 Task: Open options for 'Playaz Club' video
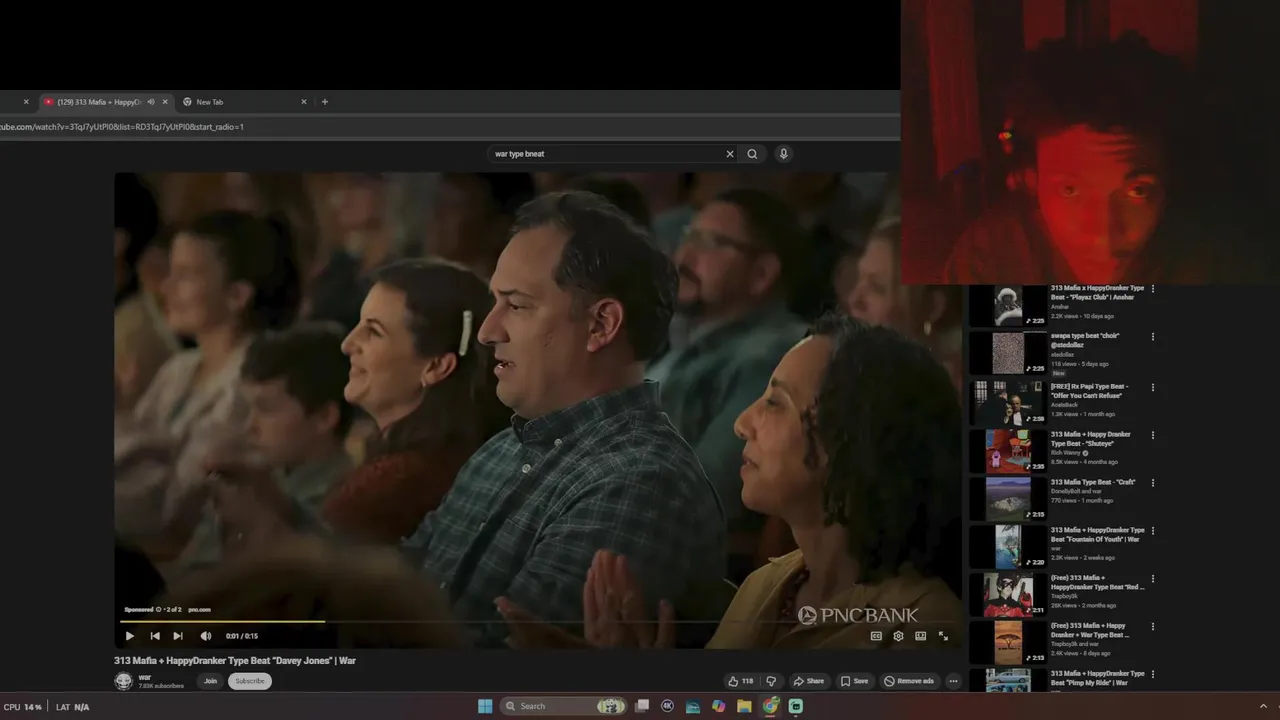coord(1153,289)
